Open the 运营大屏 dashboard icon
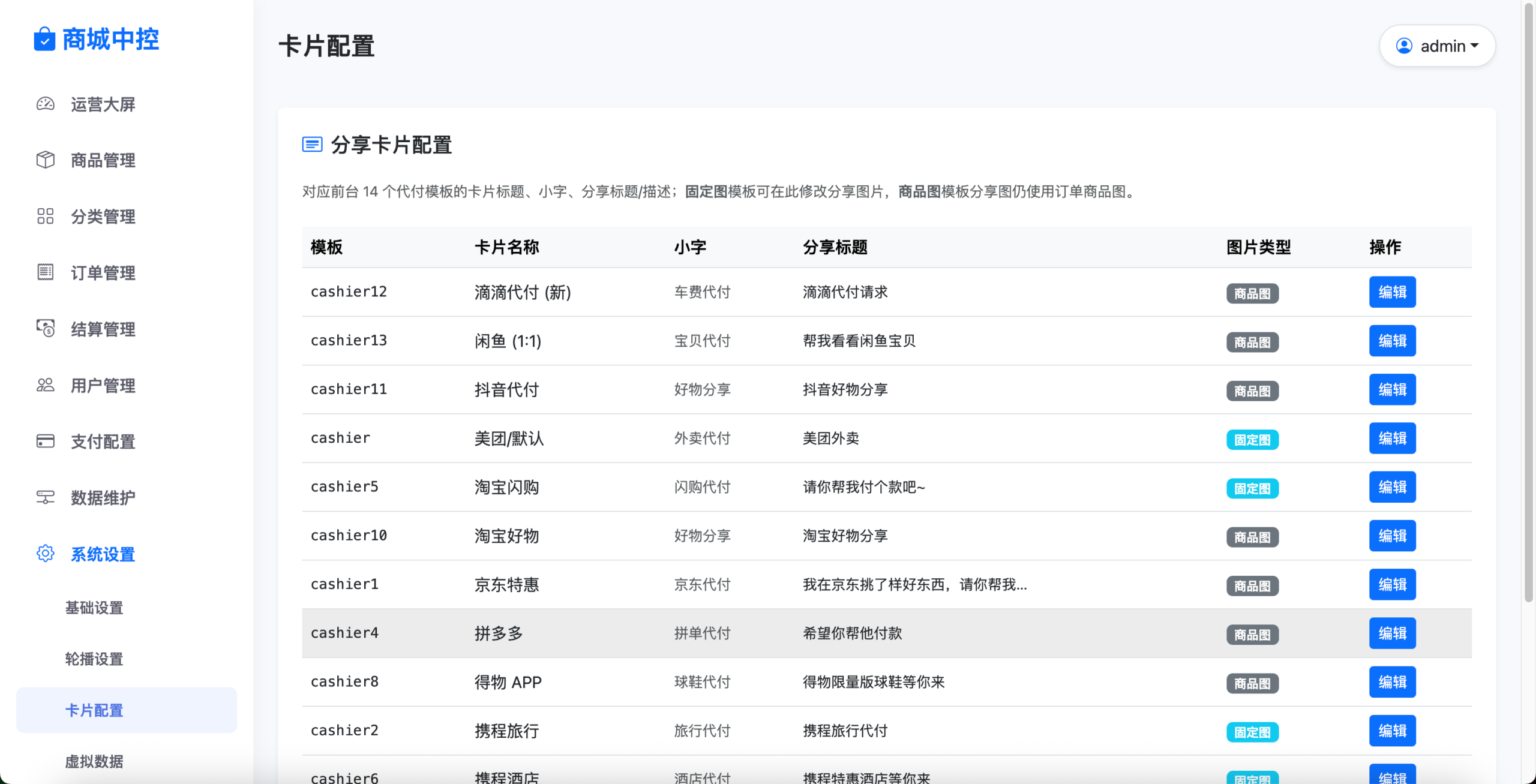Screen dimensions: 1536x784 click(45, 104)
